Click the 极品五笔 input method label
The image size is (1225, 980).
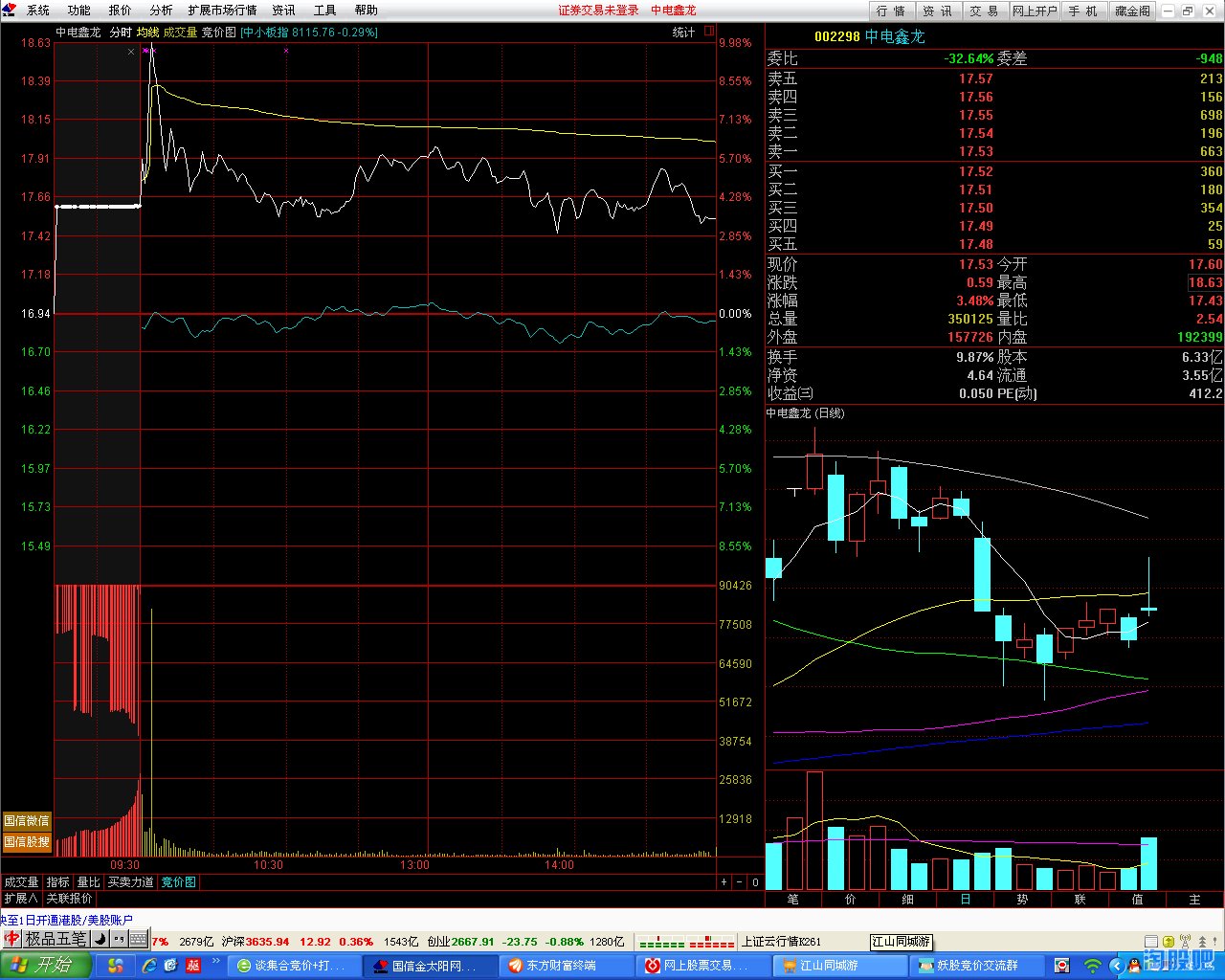coord(55,939)
